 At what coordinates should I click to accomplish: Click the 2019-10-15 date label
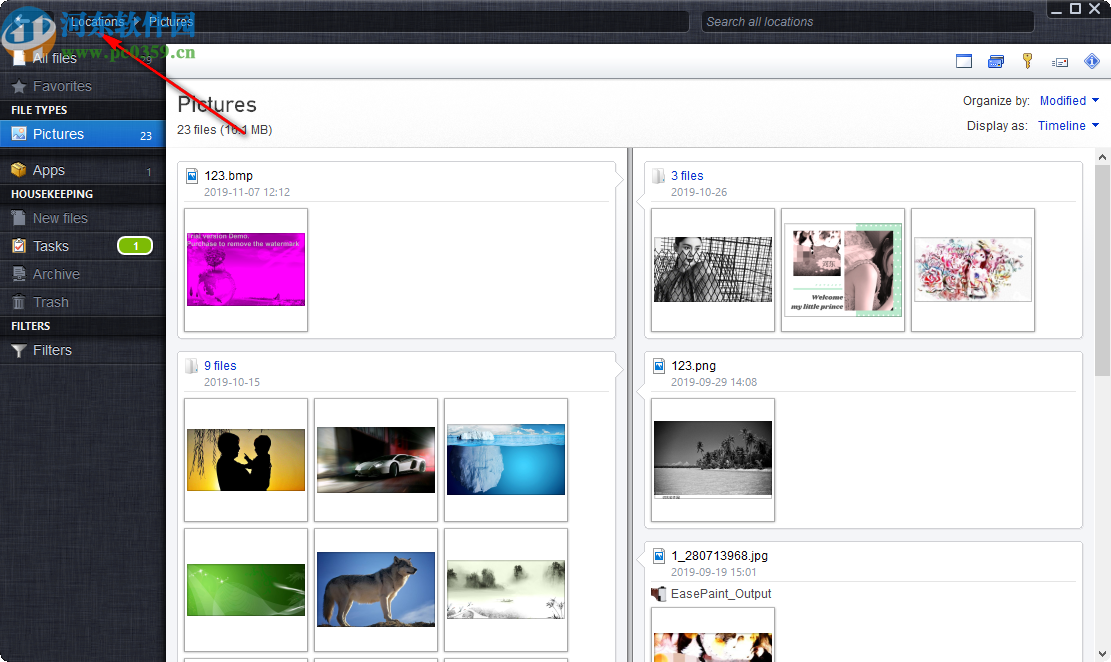[232, 382]
